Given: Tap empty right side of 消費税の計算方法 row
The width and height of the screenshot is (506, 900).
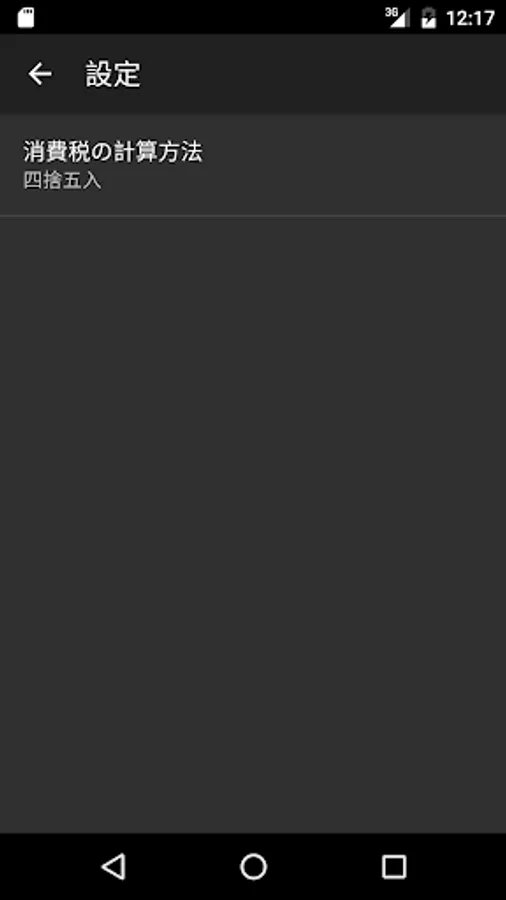Looking at the screenshot, I should coord(356,165).
